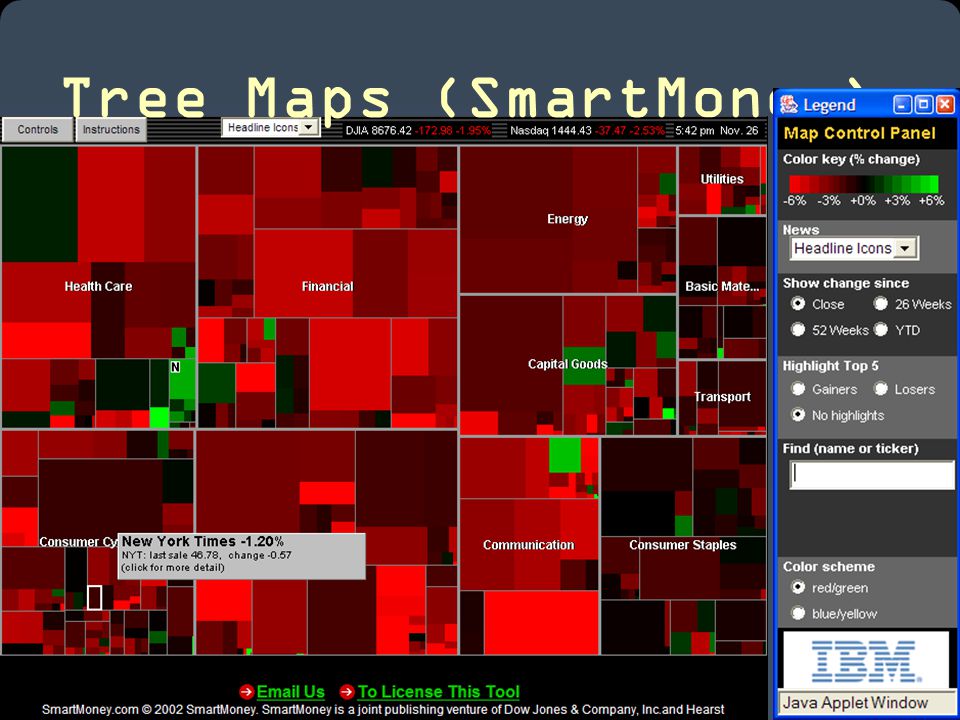This screenshot has width=960, height=720.
Task: Select the Close radio button
Action: pyautogui.click(x=798, y=304)
